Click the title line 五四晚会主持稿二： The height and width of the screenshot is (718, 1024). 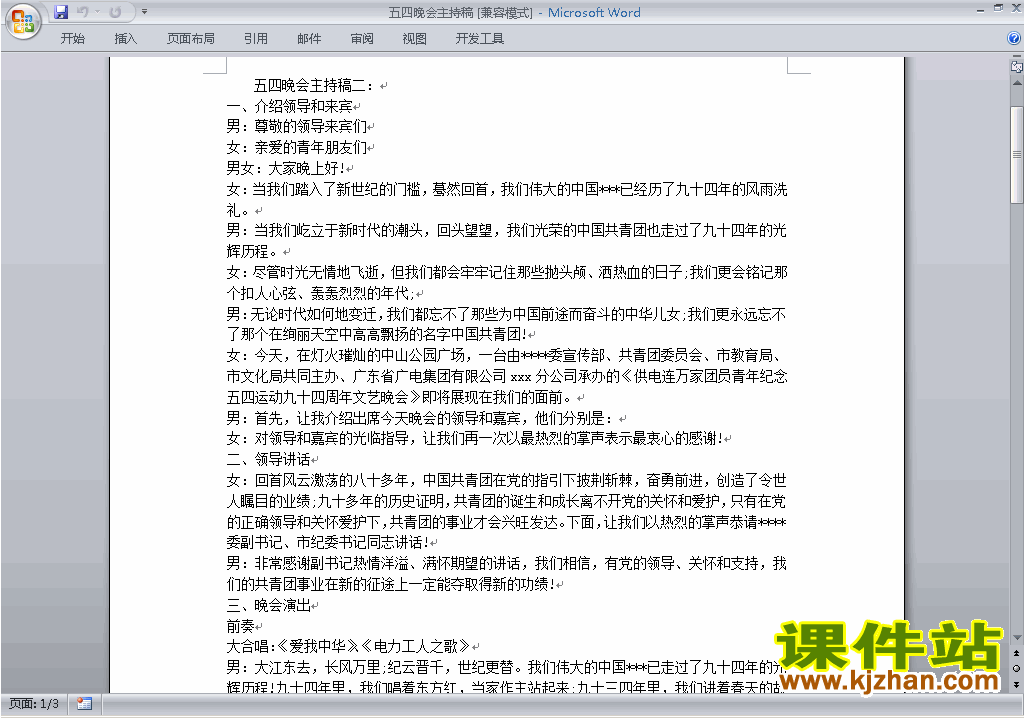[314, 86]
